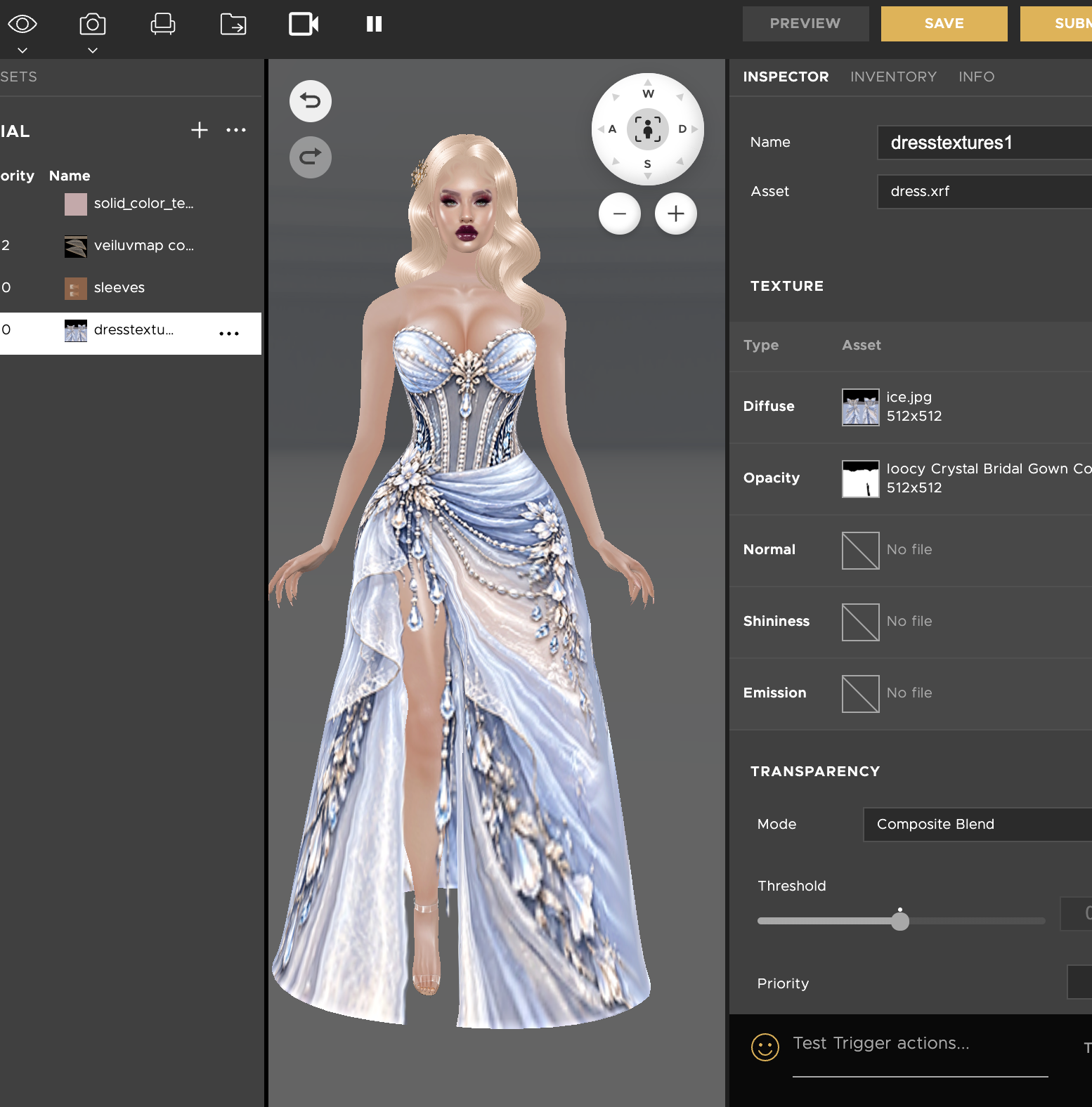The height and width of the screenshot is (1107, 1092).
Task: Open the transparency Mode dropdown
Action: click(x=977, y=824)
